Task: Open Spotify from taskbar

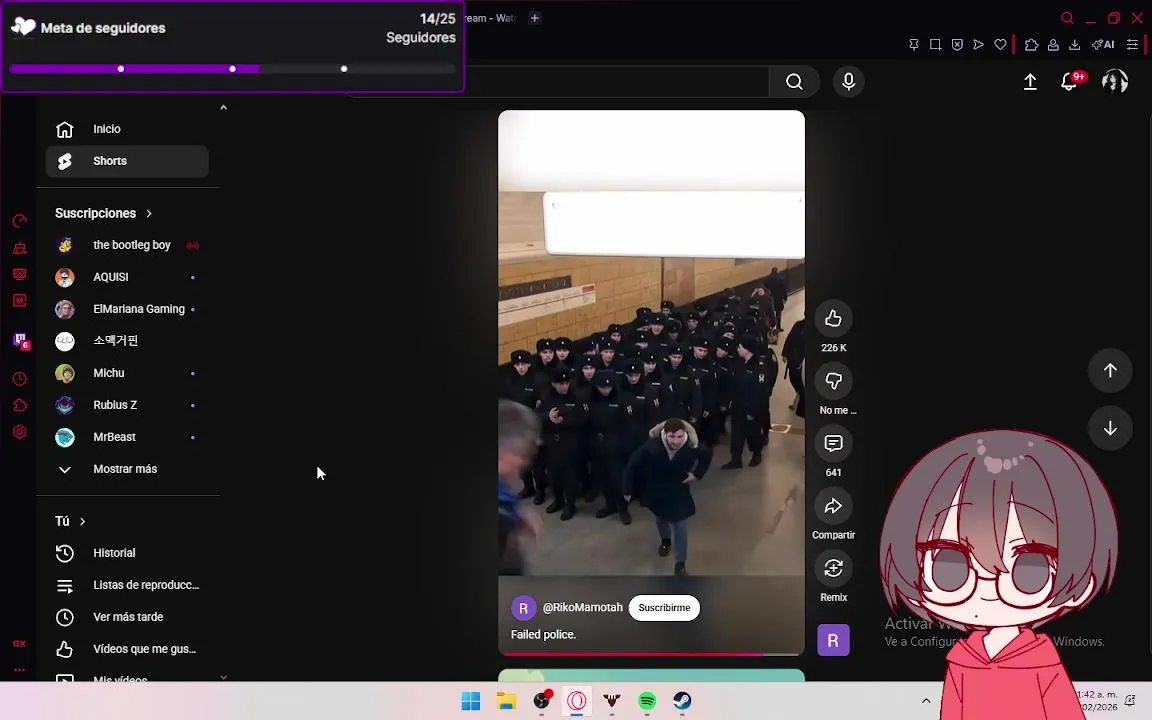Action: [647, 702]
